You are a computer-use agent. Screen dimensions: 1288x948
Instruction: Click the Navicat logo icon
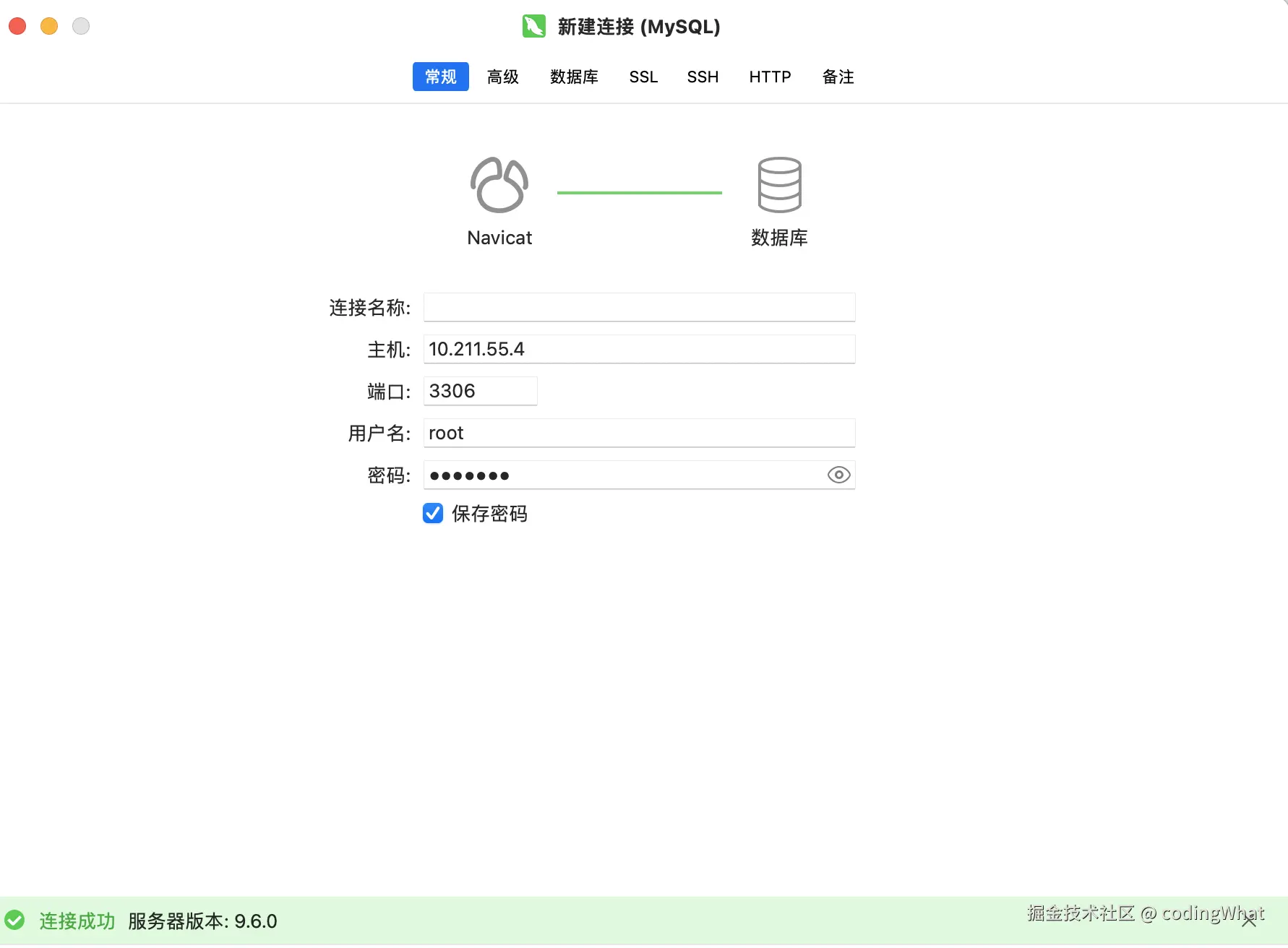click(499, 185)
